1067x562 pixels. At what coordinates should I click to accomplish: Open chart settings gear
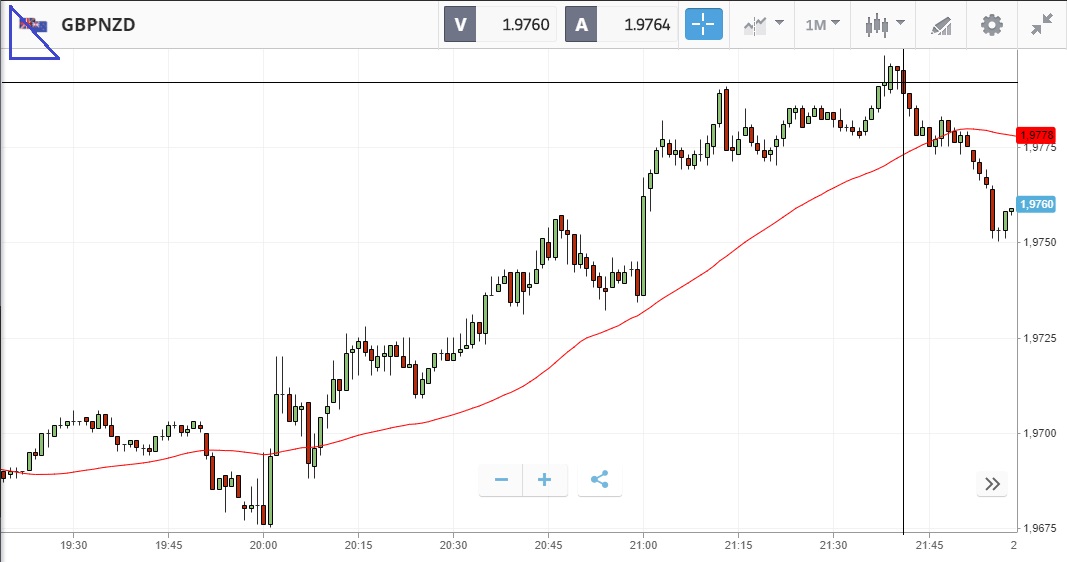(x=991, y=25)
